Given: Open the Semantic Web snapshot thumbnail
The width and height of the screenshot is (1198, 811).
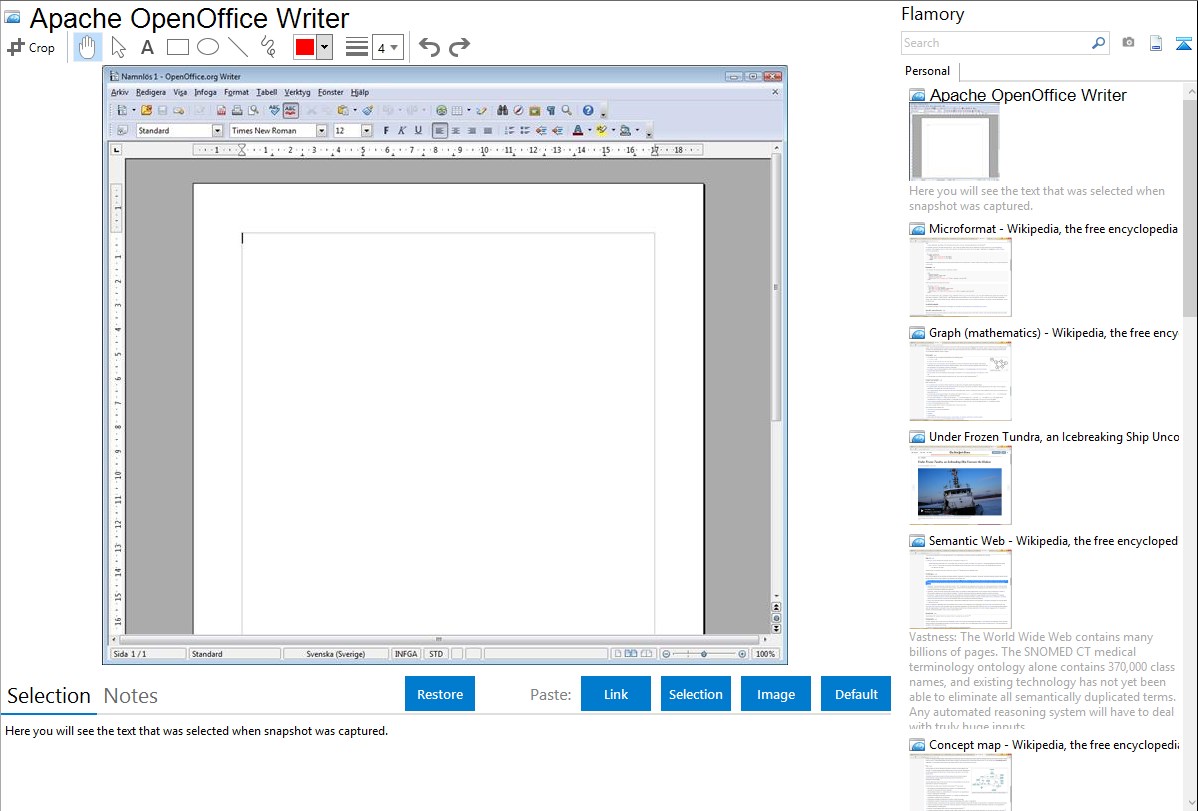Looking at the screenshot, I should [960, 589].
